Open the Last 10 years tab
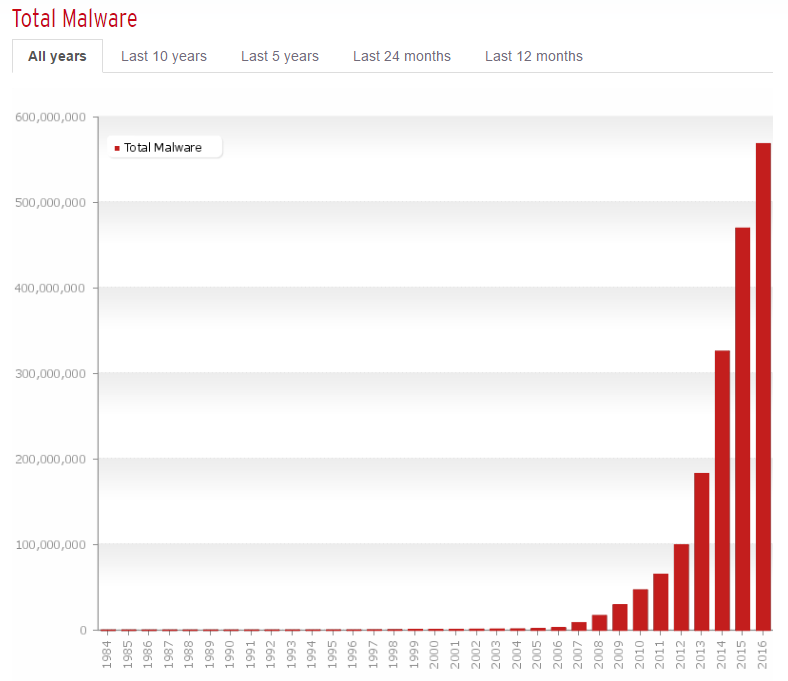788x681 pixels. coord(164,56)
